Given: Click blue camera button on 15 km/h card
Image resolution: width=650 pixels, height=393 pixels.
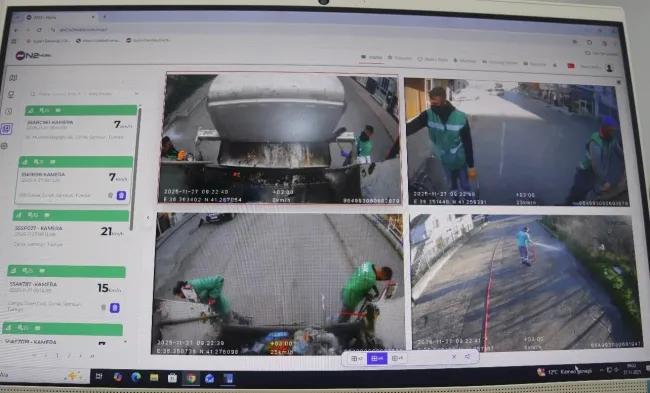Looking at the screenshot, I should [x=115, y=308].
